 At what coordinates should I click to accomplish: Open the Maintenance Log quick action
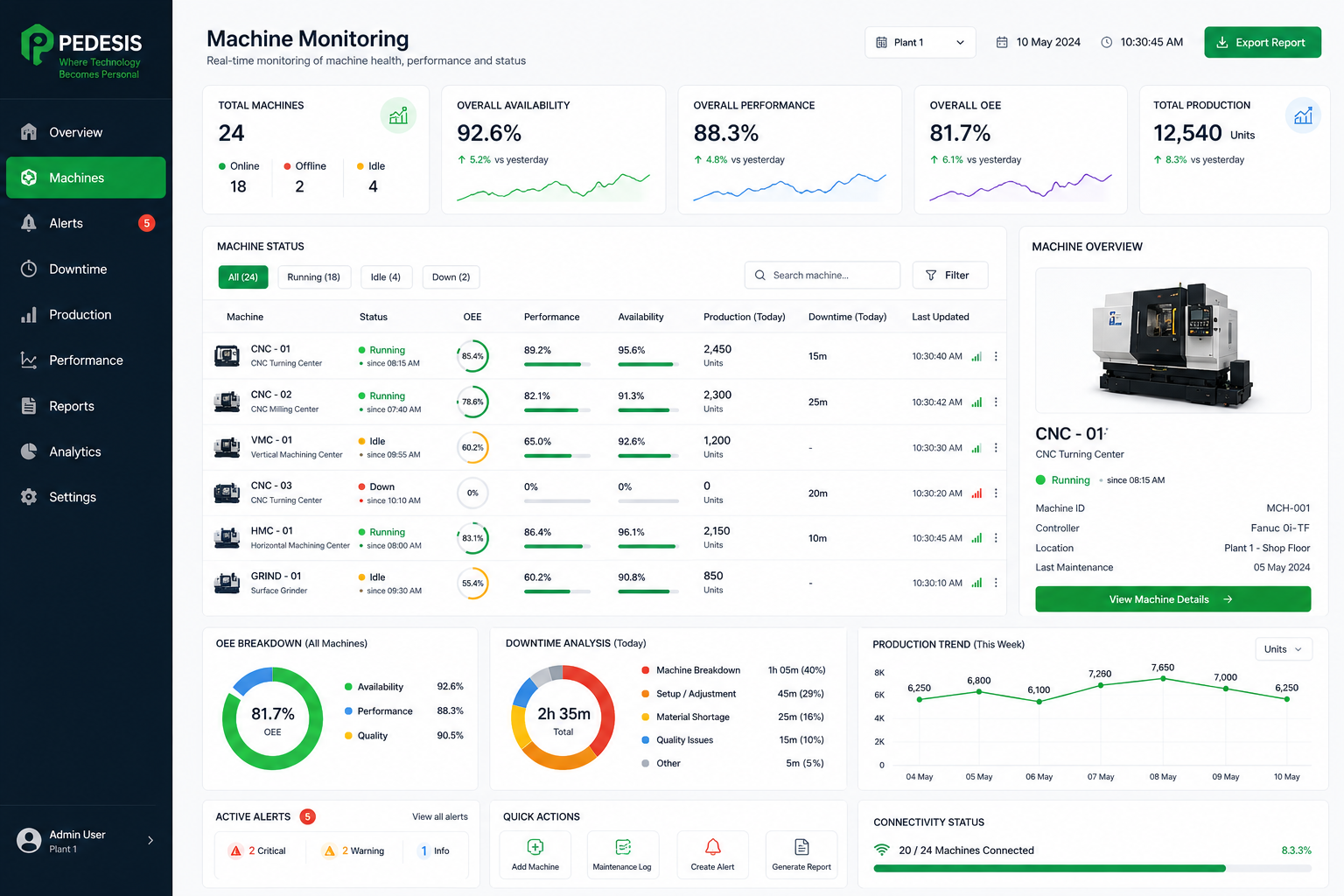click(x=622, y=855)
